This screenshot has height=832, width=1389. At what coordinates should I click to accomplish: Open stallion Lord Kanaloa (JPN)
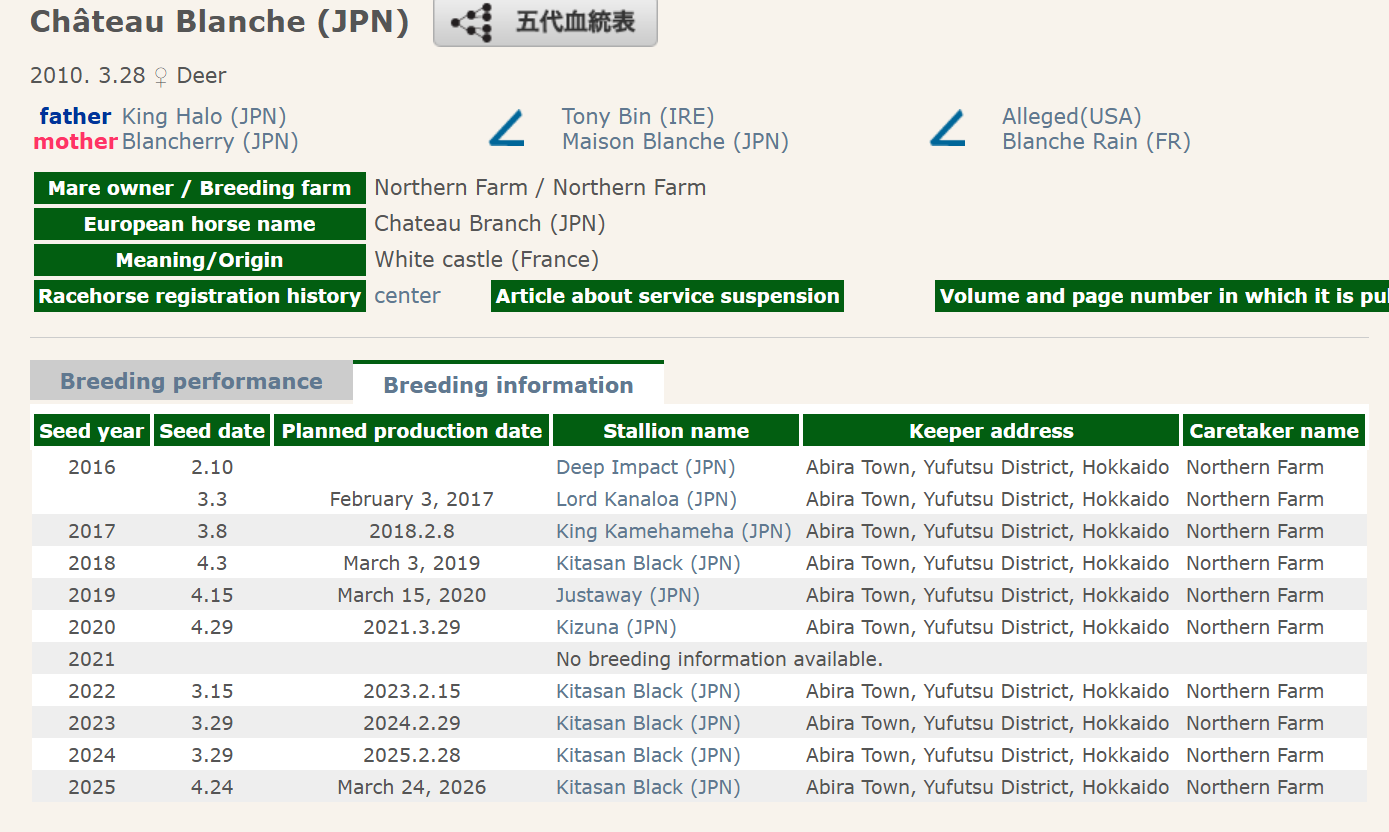pyautogui.click(x=645, y=499)
